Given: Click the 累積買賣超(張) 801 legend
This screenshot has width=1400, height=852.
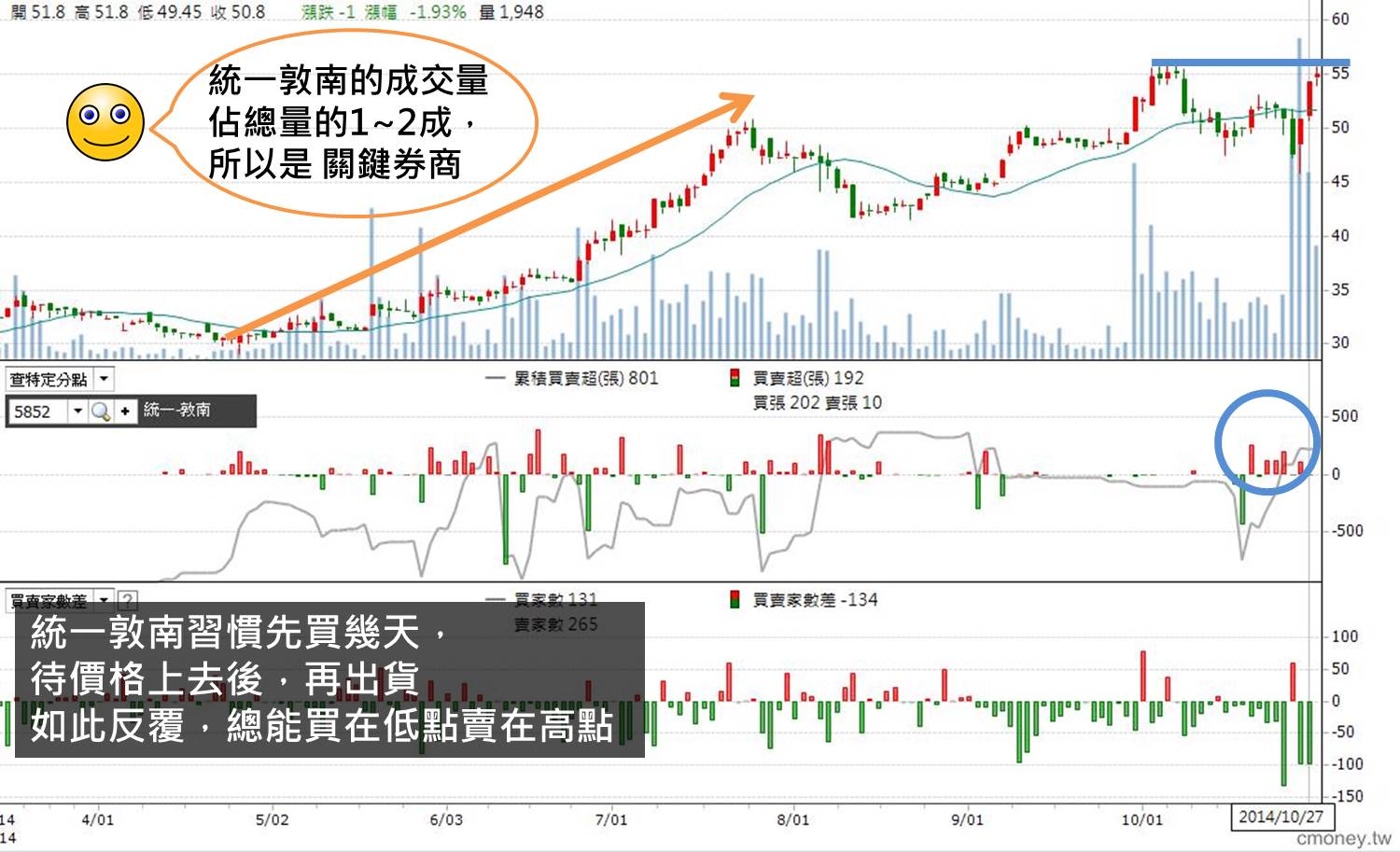Looking at the screenshot, I should click(x=585, y=378).
